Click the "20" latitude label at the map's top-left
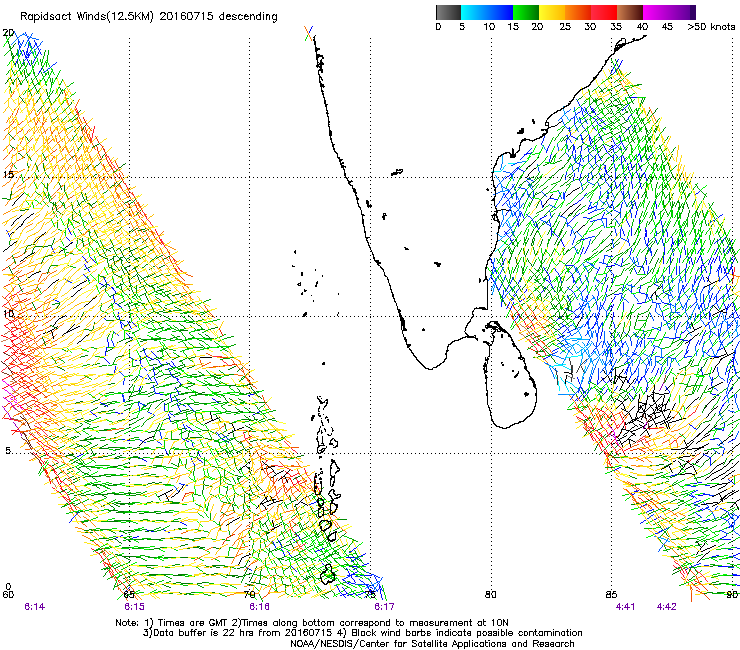740x650 pixels. [8, 33]
